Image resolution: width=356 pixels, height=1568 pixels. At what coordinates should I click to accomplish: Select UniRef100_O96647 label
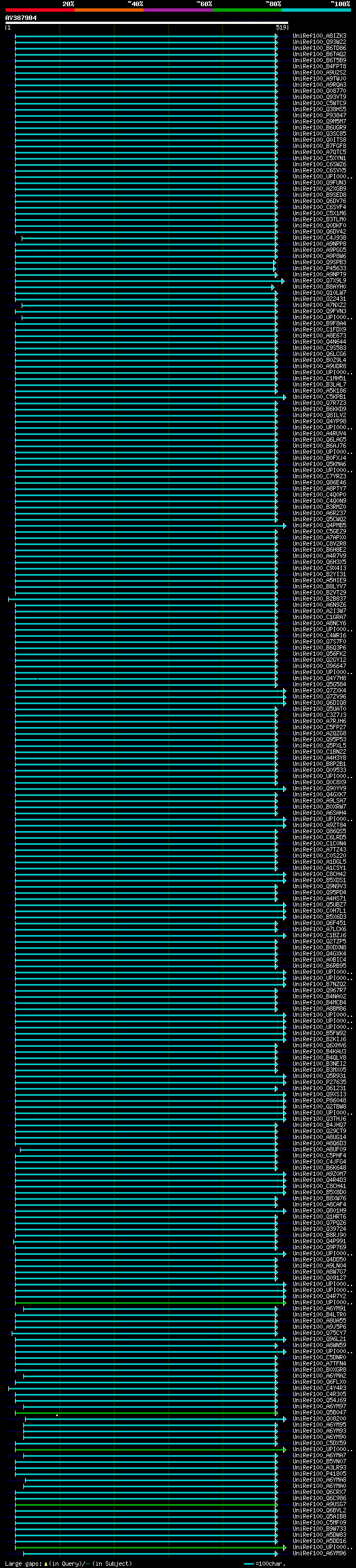tap(319, 666)
